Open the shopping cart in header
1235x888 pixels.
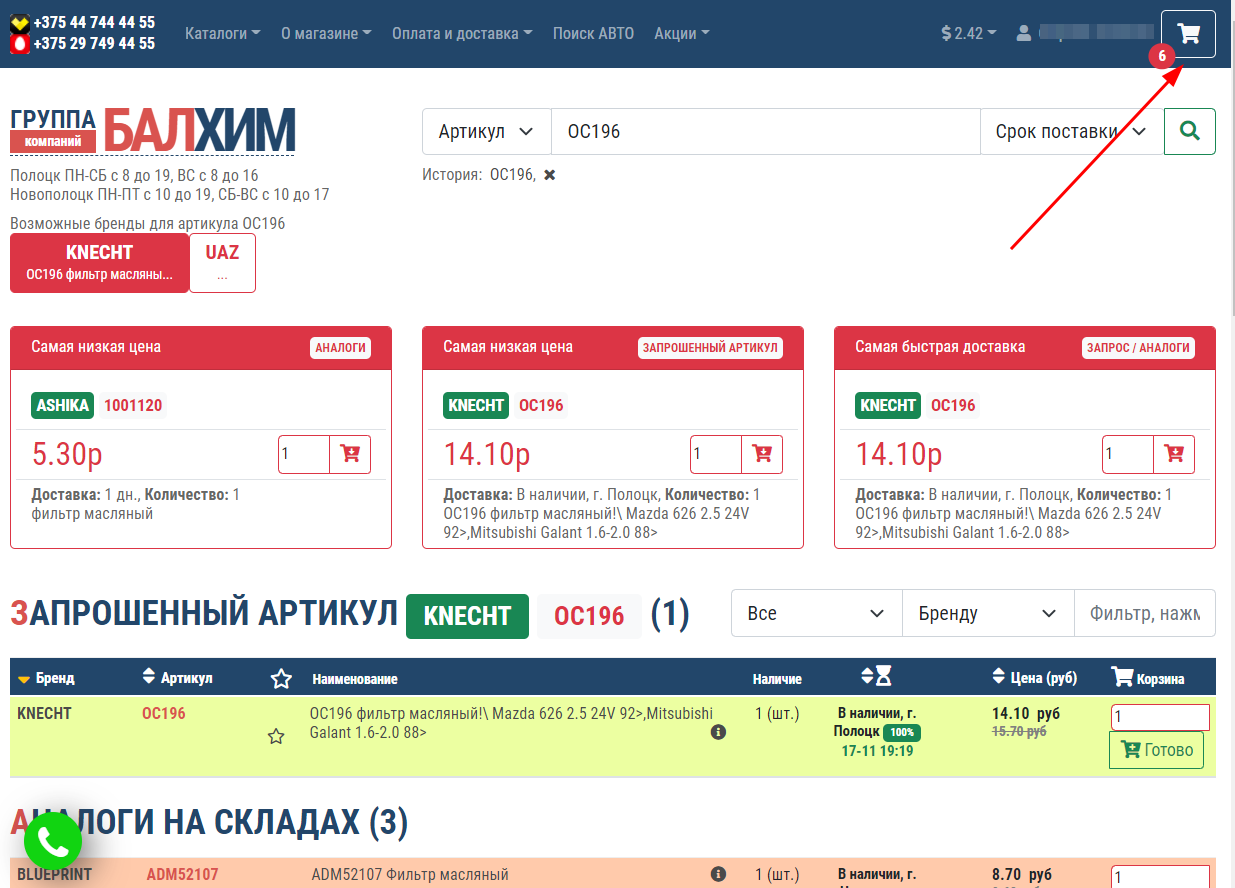1188,34
